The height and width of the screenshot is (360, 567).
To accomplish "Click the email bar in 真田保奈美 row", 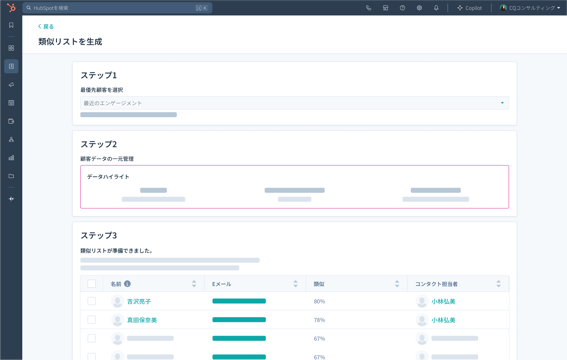I will pyautogui.click(x=239, y=320).
